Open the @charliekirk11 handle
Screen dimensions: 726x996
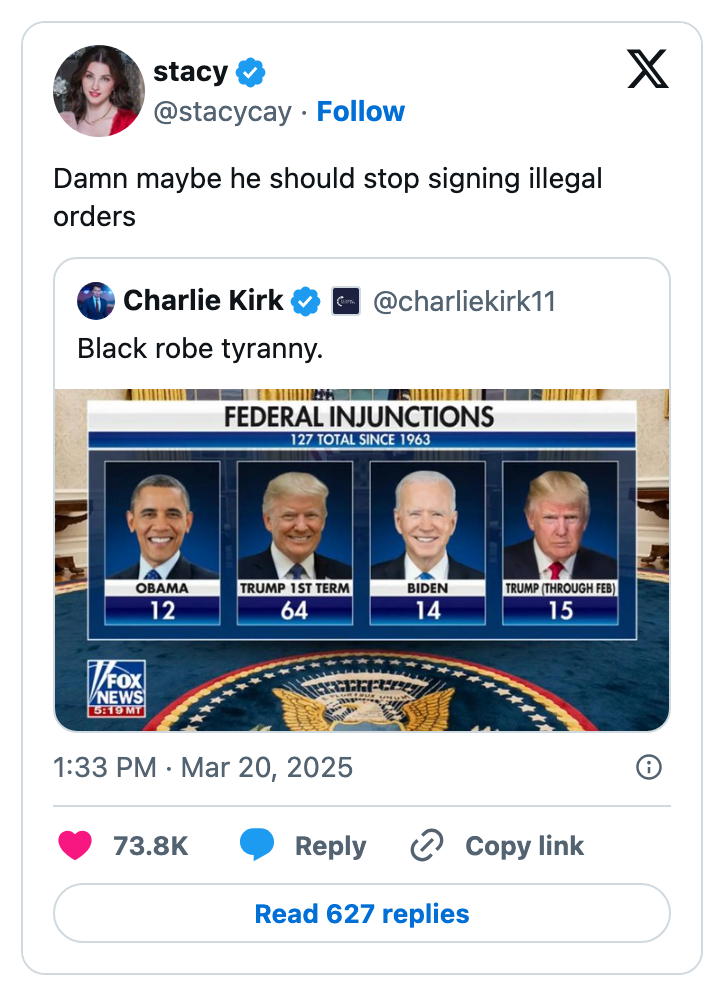[464, 301]
